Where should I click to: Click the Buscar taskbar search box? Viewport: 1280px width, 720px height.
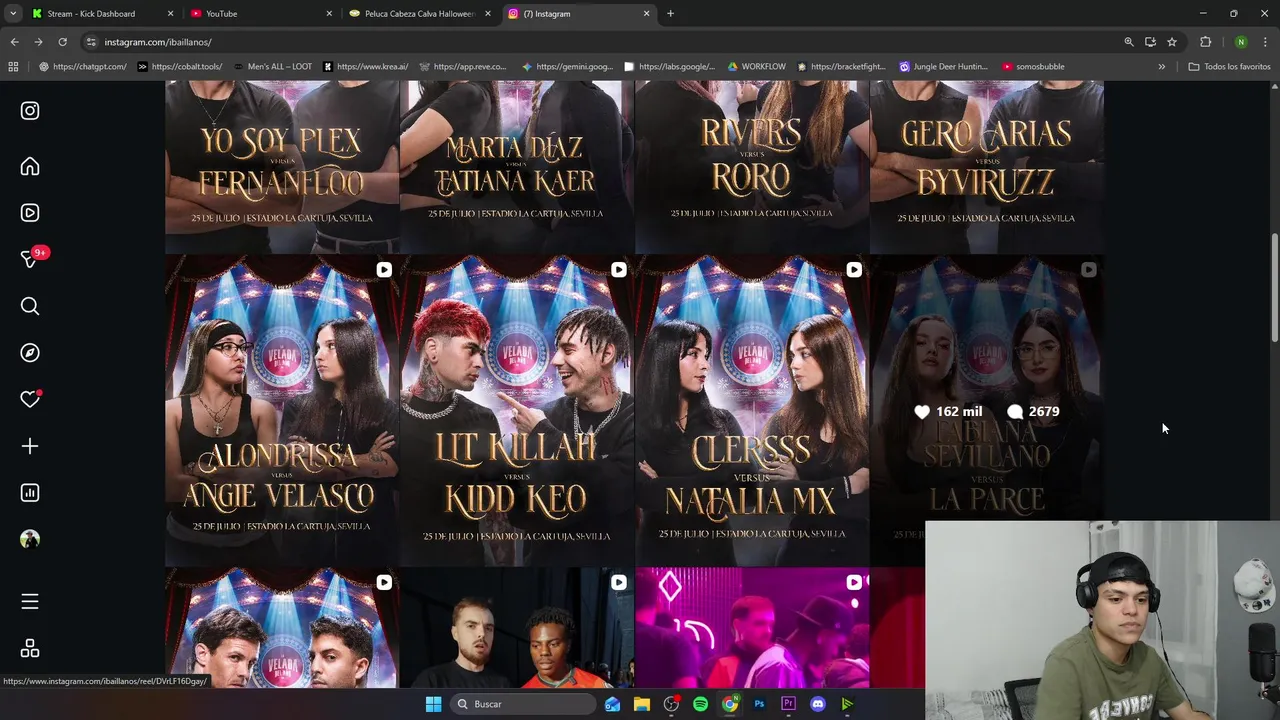point(522,704)
